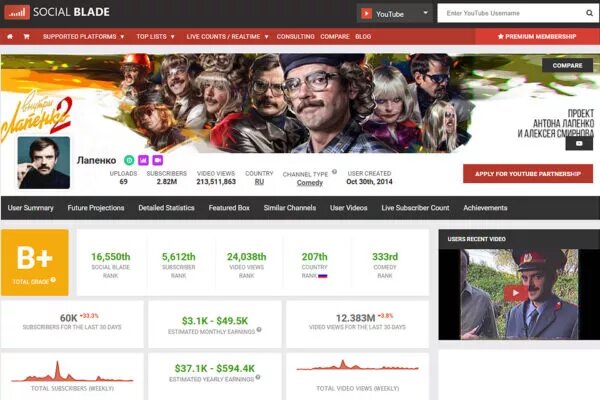Image resolution: width=600 pixels, height=400 pixels.
Task: Switch to the Detailed Statistics tab
Action: [x=166, y=208]
